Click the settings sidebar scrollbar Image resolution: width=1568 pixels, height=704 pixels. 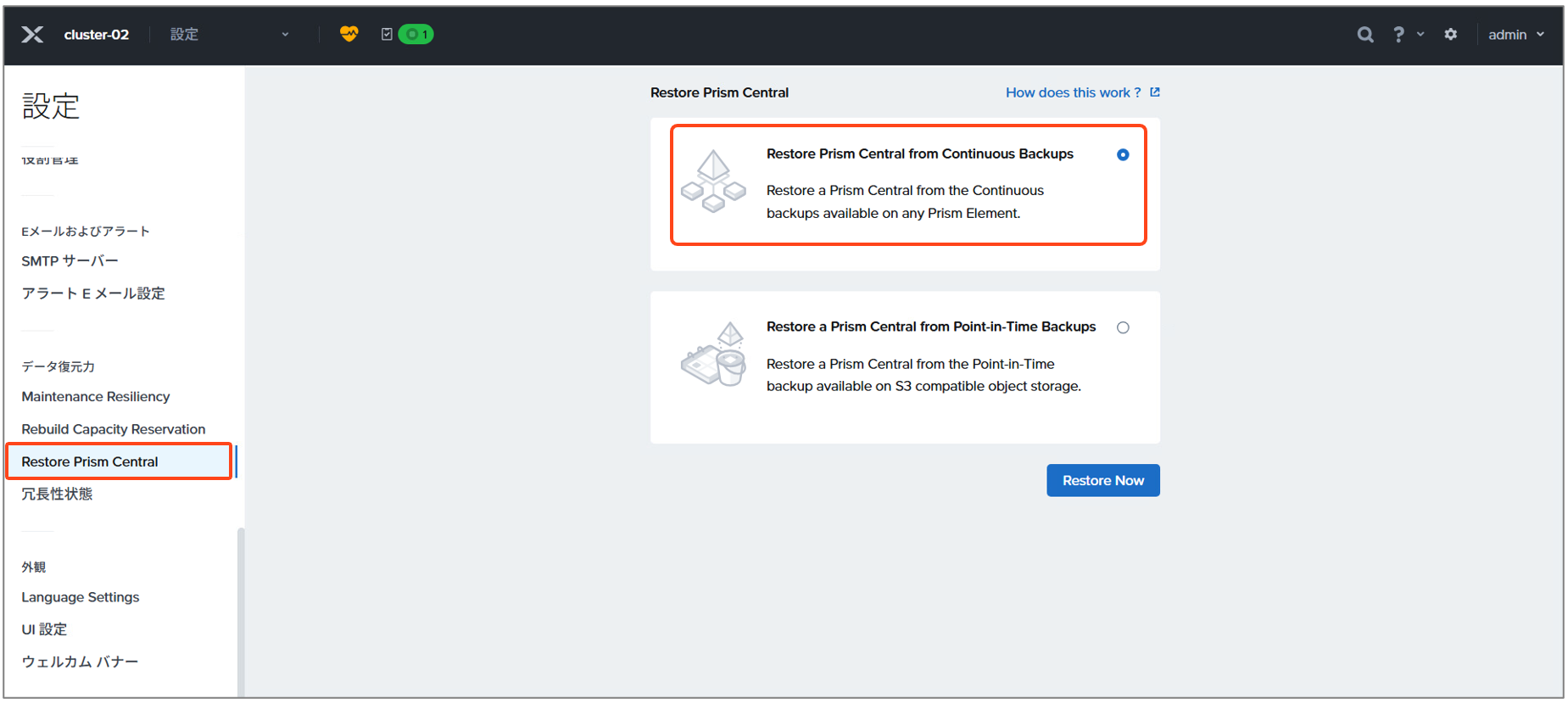[241, 611]
